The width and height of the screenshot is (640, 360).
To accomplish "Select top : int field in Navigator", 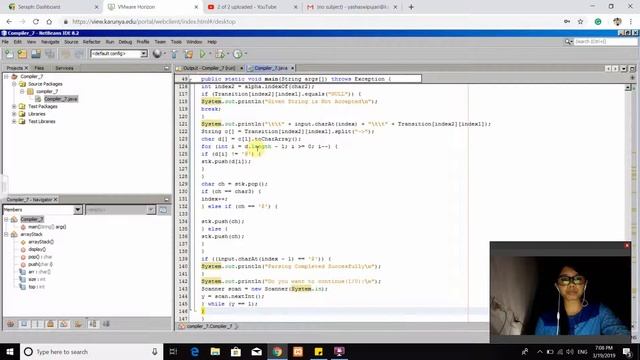I will pos(36,287).
